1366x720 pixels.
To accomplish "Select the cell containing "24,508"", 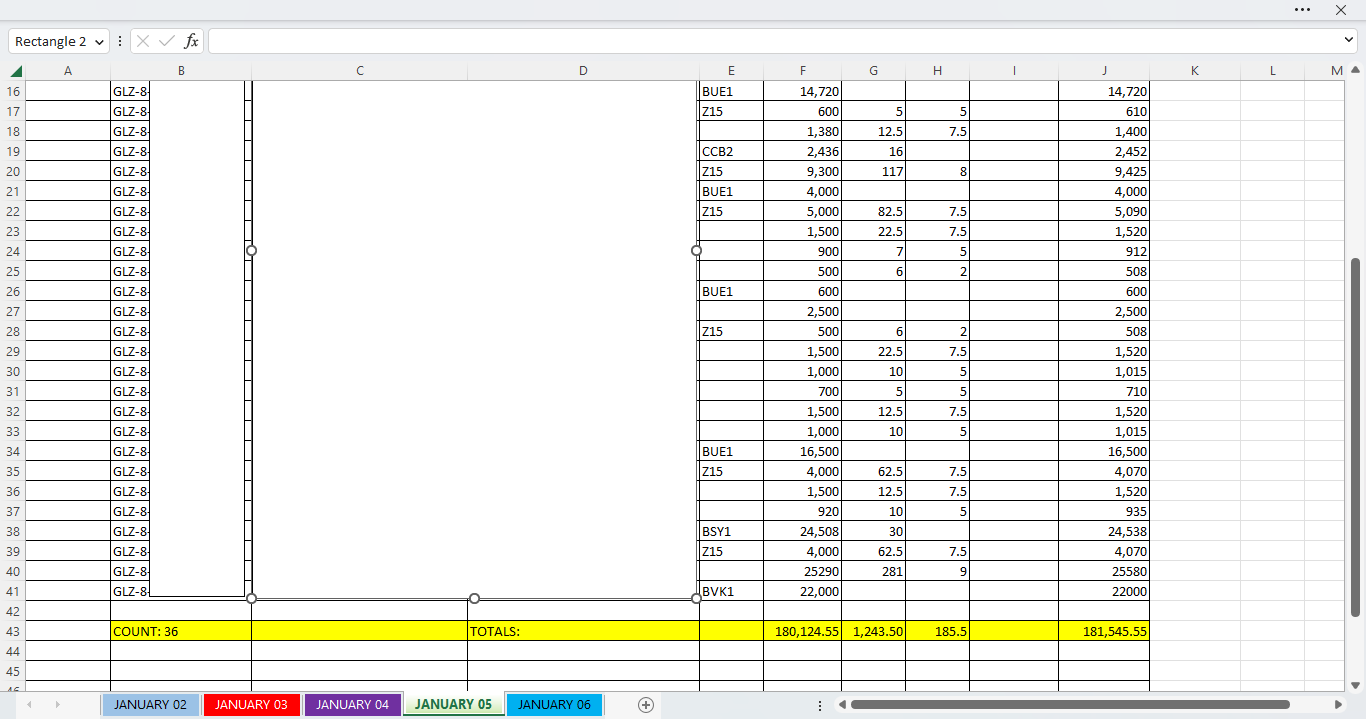I will tap(802, 531).
